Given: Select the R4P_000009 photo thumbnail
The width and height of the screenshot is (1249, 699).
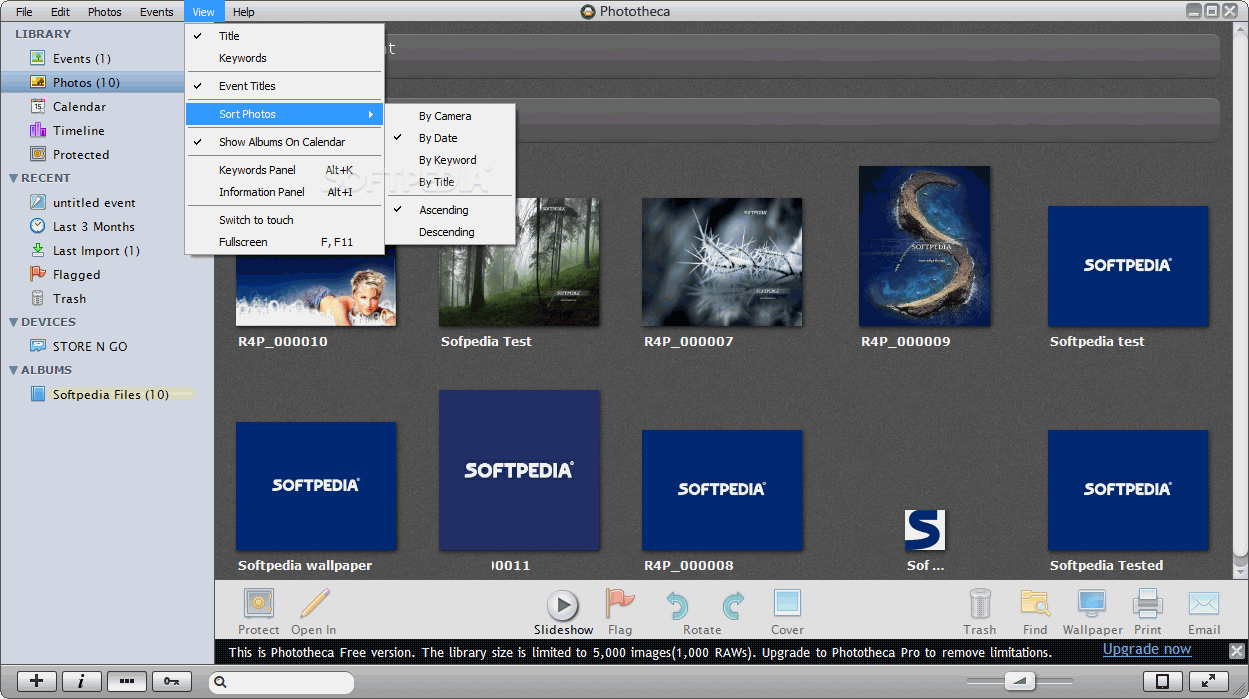Looking at the screenshot, I should click(x=924, y=246).
